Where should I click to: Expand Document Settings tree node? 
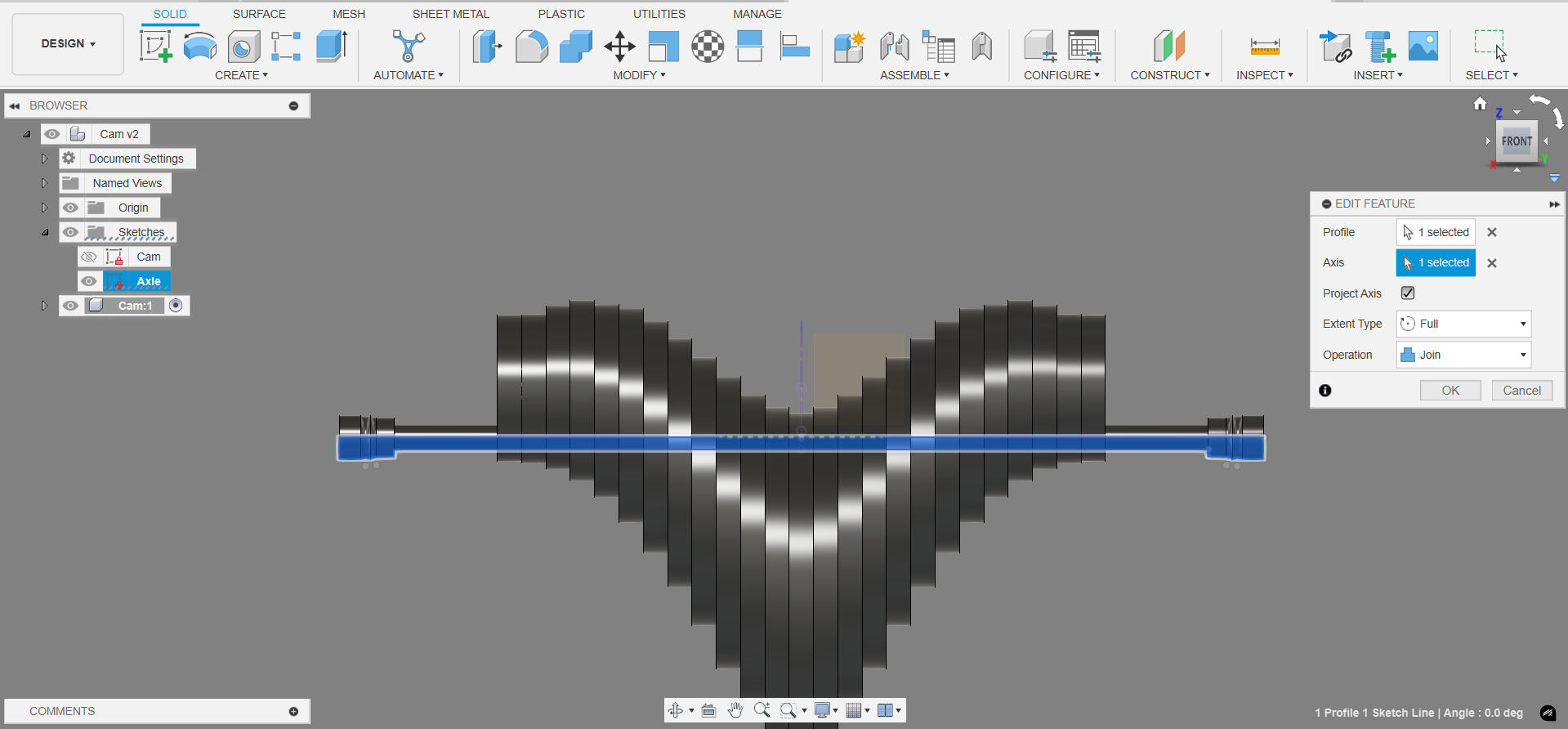45,159
